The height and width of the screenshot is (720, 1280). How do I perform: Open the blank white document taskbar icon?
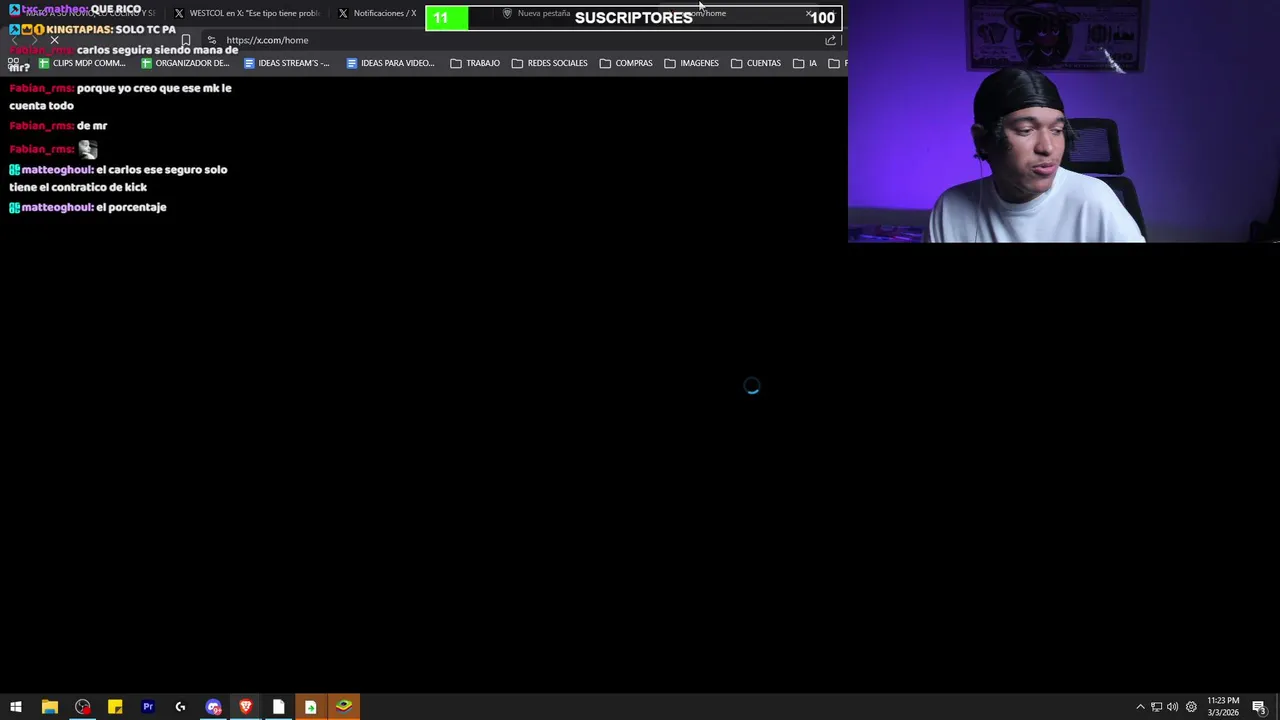pos(278,707)
